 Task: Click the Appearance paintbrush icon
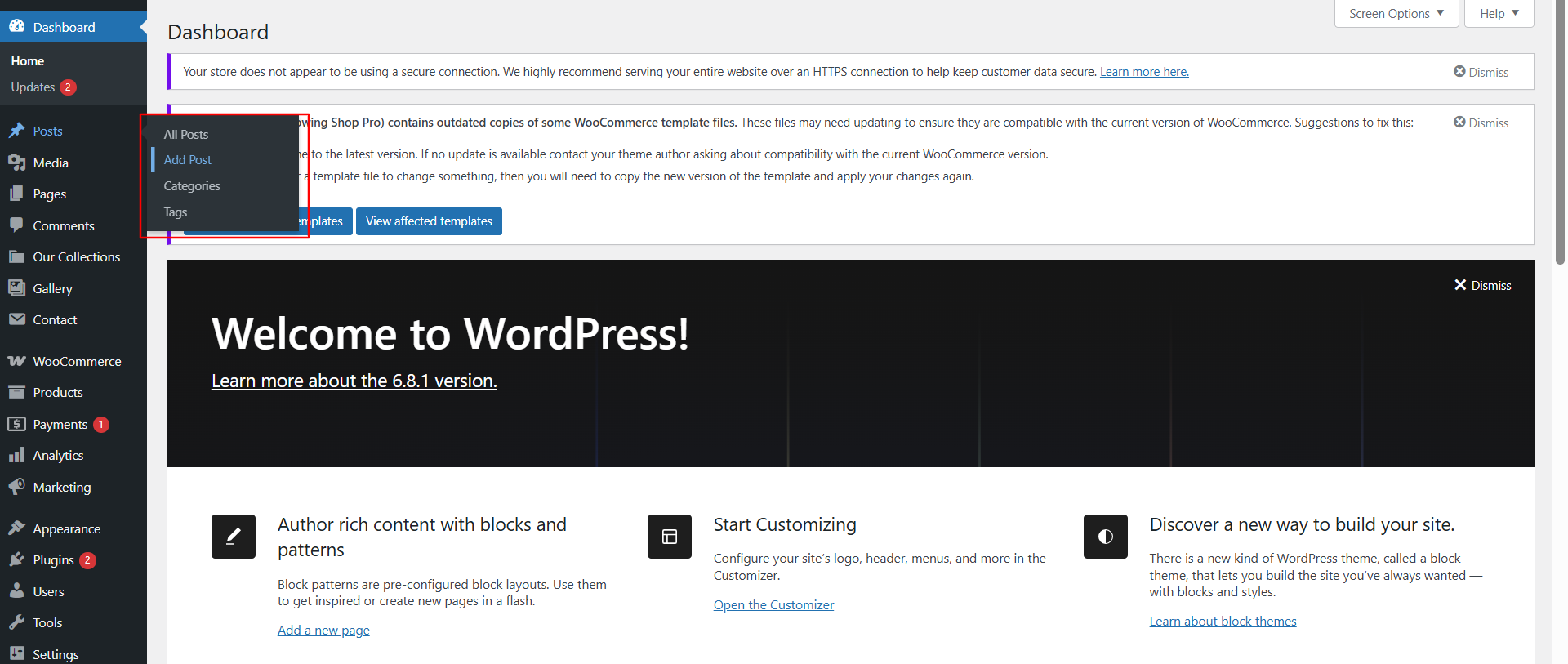(x=16, y=528)
